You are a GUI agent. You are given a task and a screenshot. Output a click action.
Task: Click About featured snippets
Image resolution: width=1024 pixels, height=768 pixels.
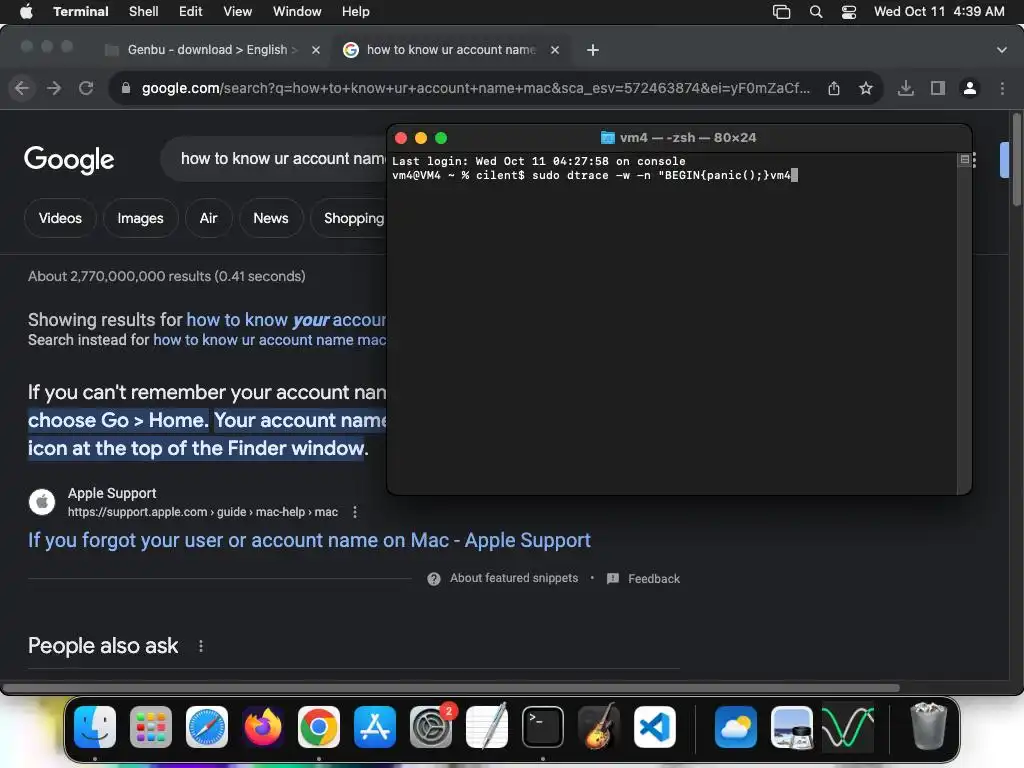click(x=514, y=578)
